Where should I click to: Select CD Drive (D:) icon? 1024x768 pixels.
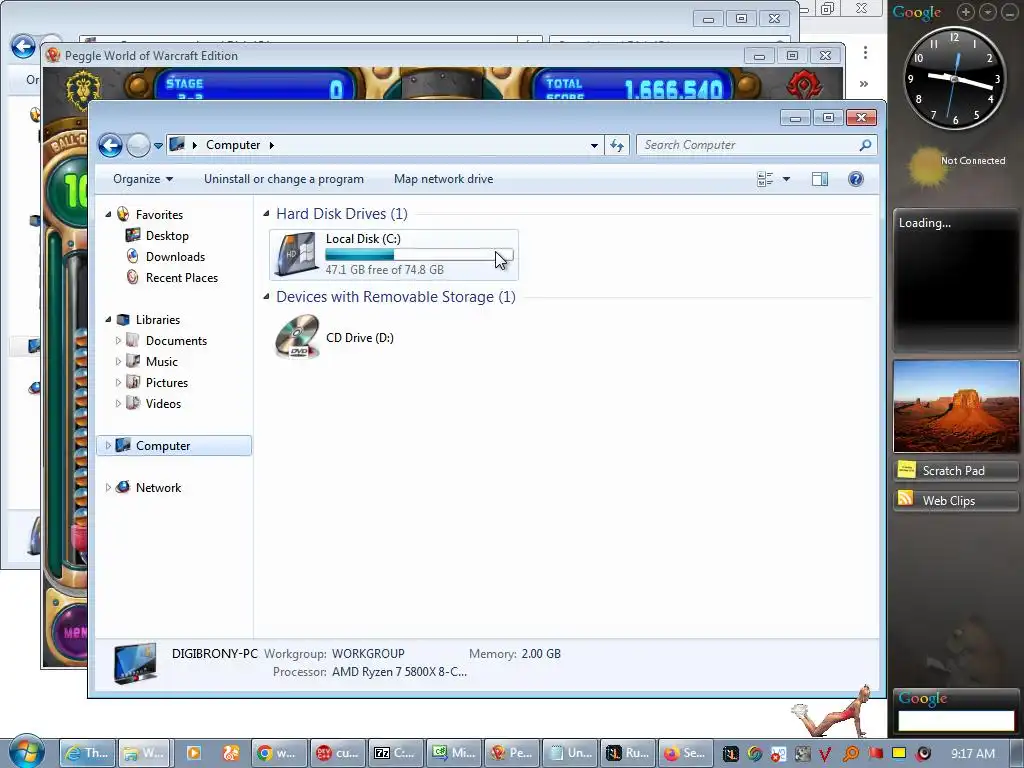click(x=297, y=337)
